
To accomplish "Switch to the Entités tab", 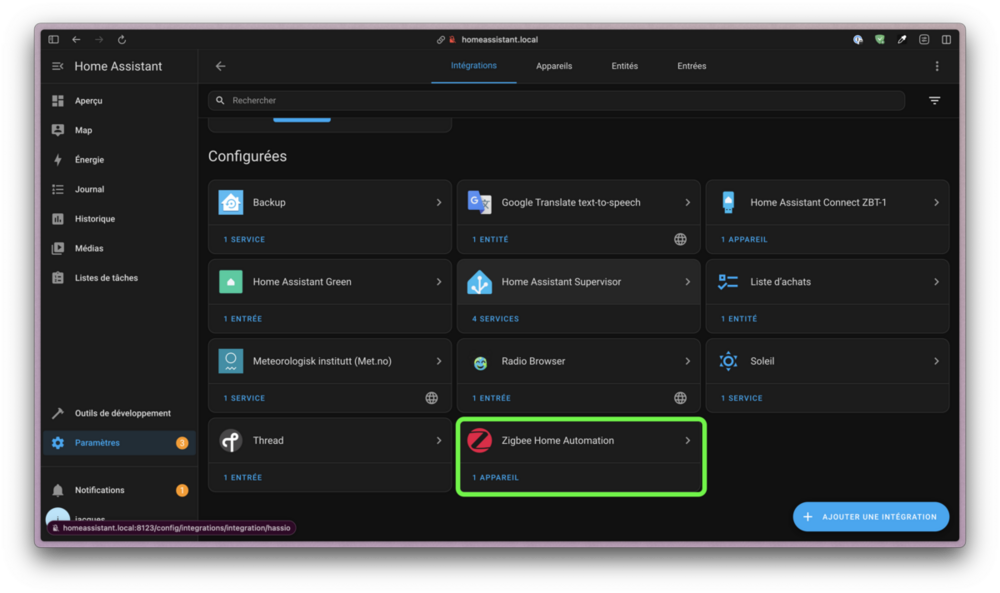I will [624, 66].
